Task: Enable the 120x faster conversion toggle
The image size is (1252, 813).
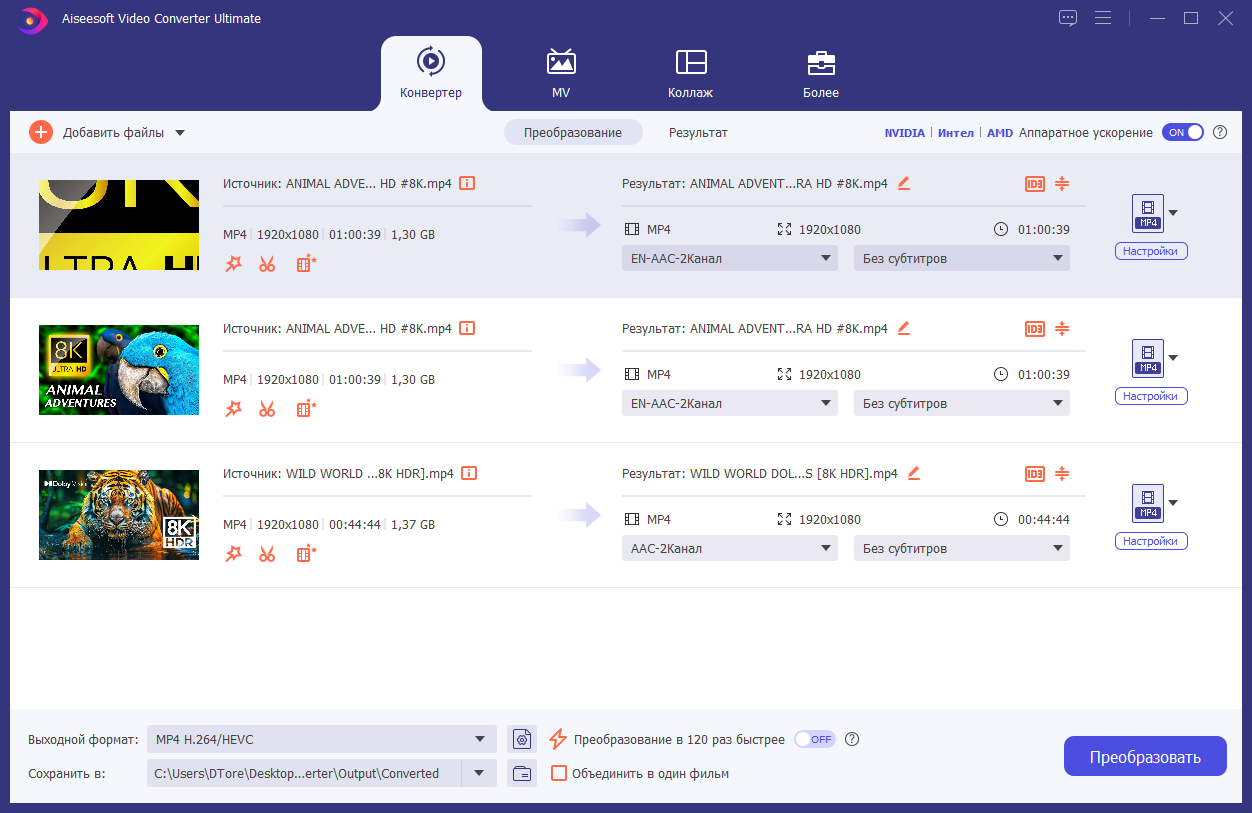Action: (814, 739)
